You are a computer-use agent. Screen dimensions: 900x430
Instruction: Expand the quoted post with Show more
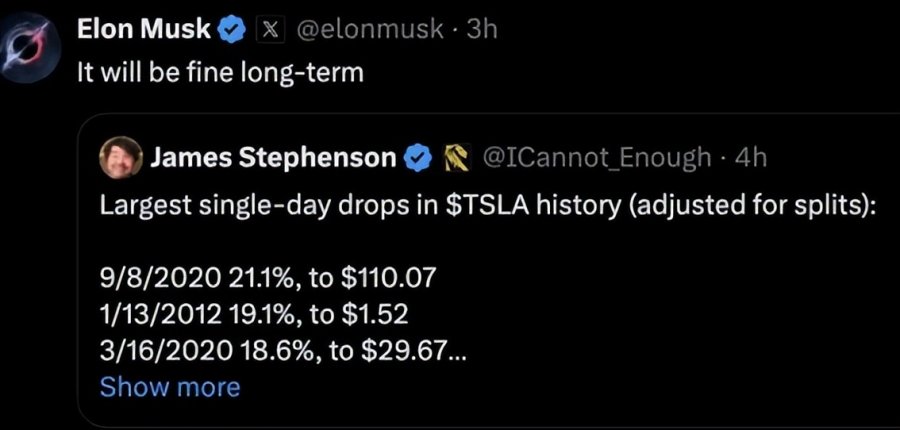pyautogui.click(x=170, y=387)
